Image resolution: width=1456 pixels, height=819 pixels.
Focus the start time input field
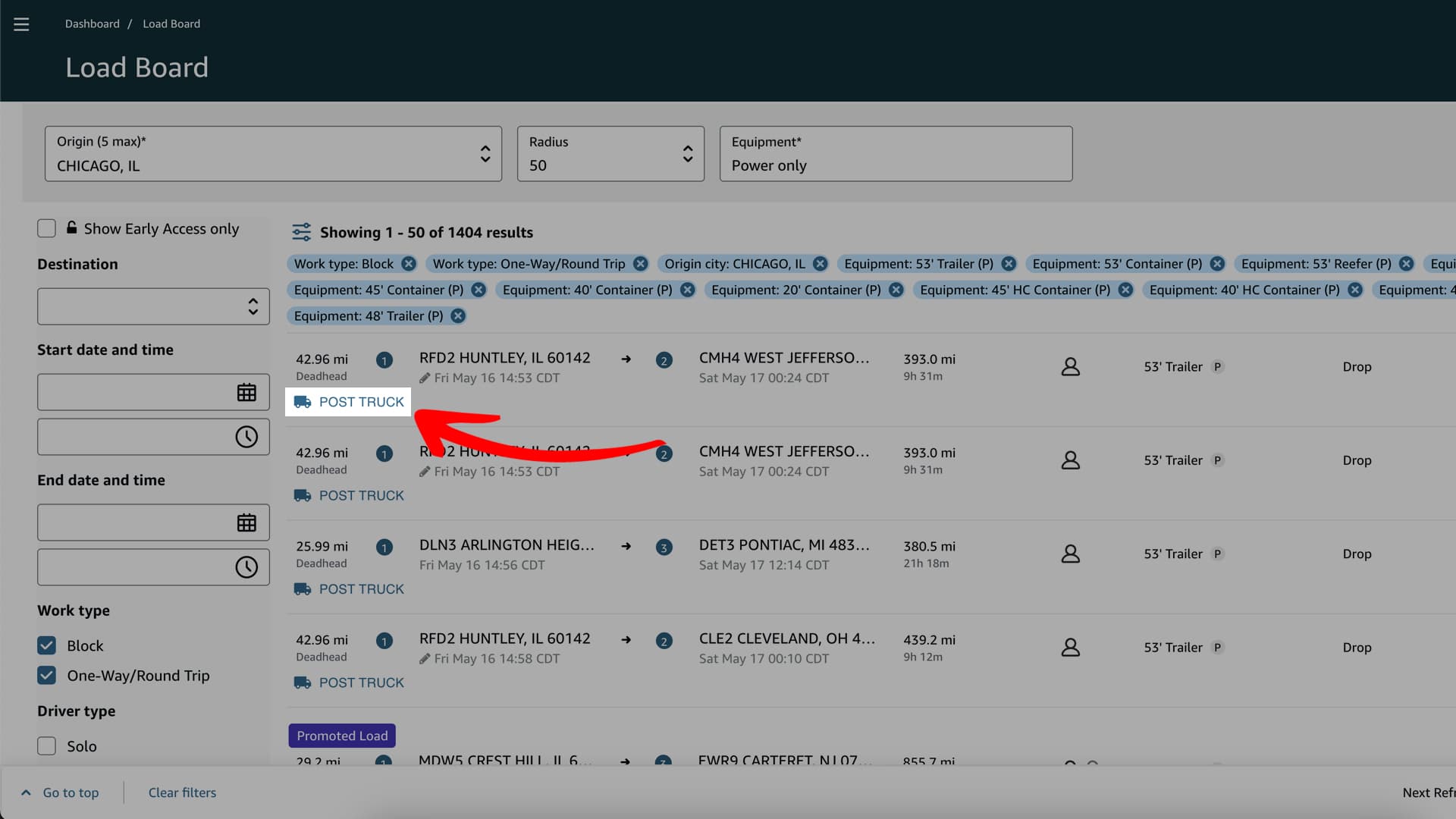(x=153, y=437)
